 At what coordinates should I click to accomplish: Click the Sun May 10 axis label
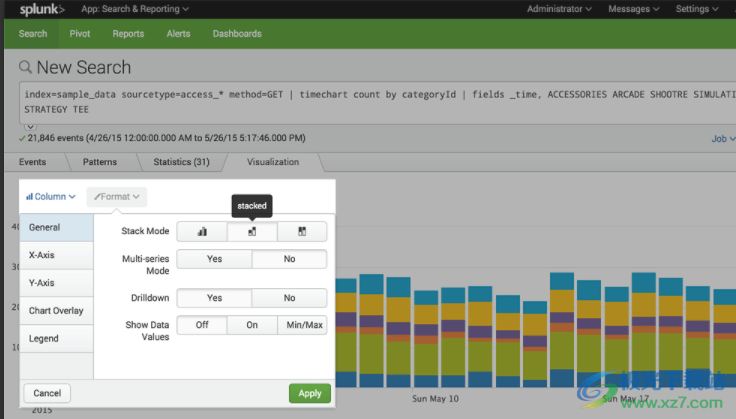tap(435, 399)
